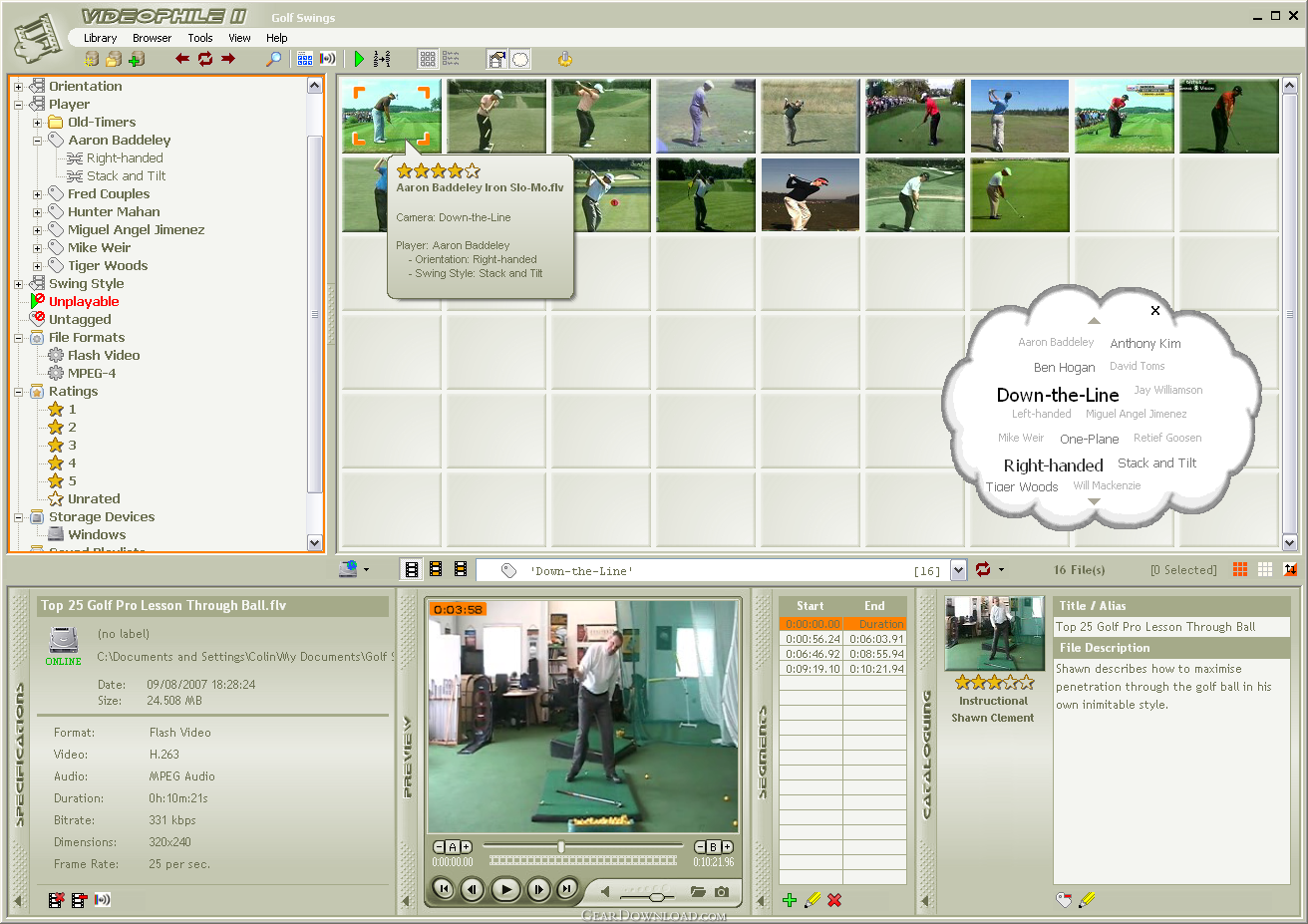This screenshot has height=924, width=1308.
Task: Open the Tools menu
Action: point(200,38)
